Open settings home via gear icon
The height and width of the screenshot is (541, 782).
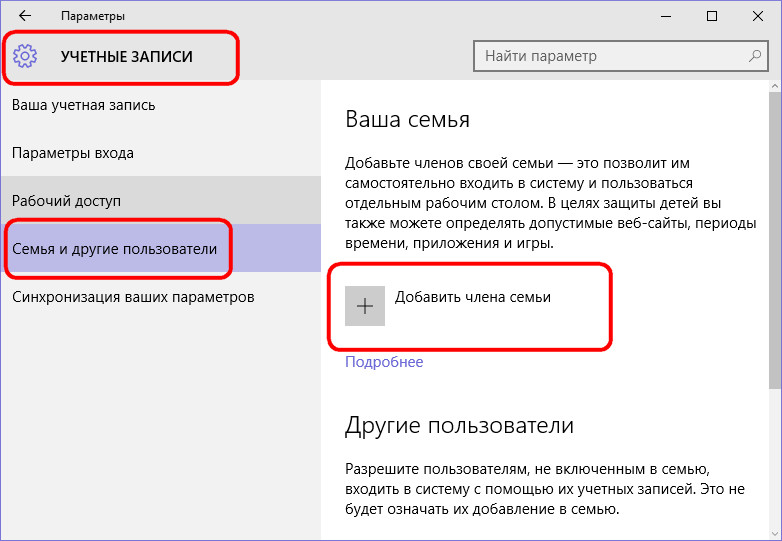[x=25, y=56]
